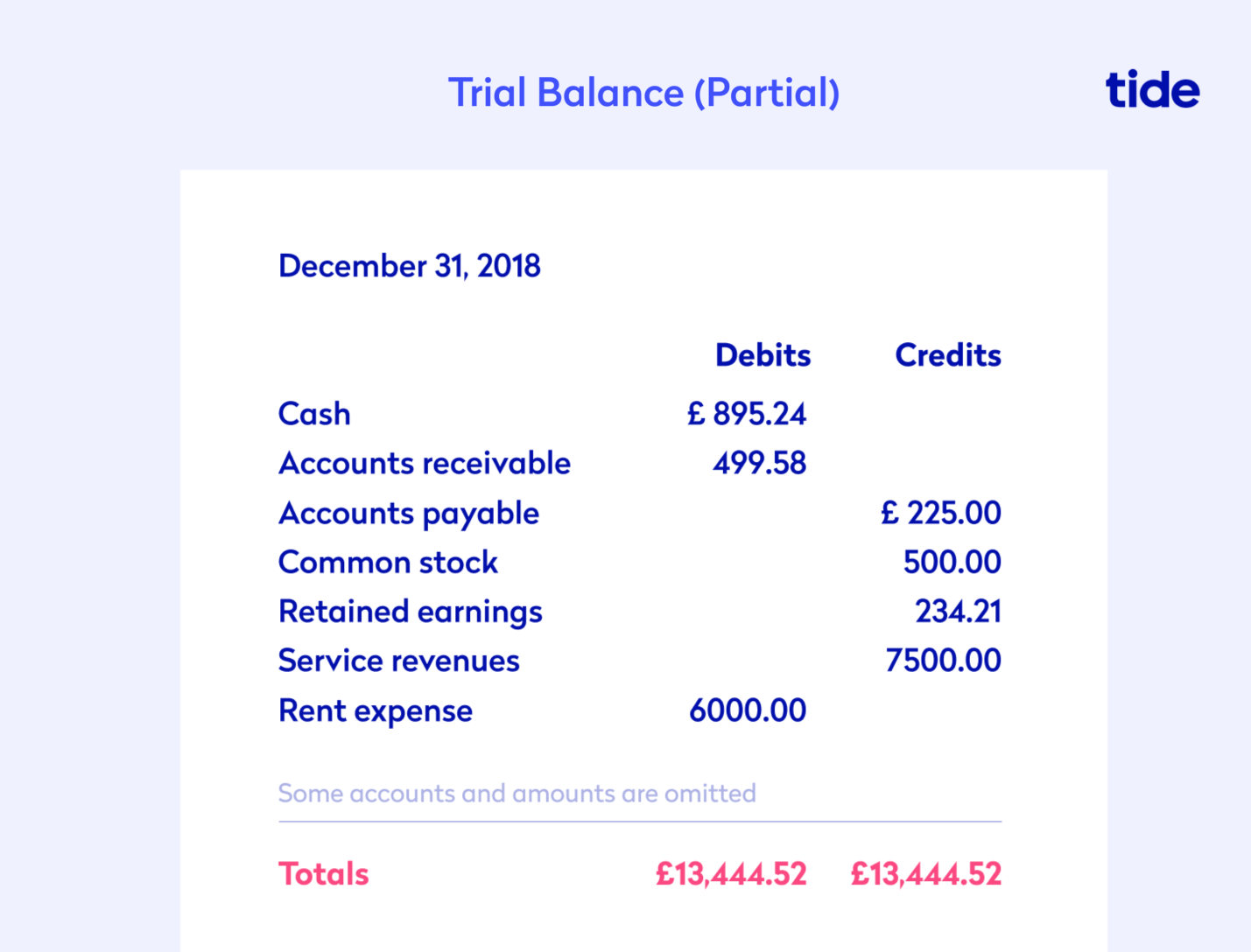This screenshot has height=952, width=1251.
Task: Click the Totals row label
Action: coord(324,874)
